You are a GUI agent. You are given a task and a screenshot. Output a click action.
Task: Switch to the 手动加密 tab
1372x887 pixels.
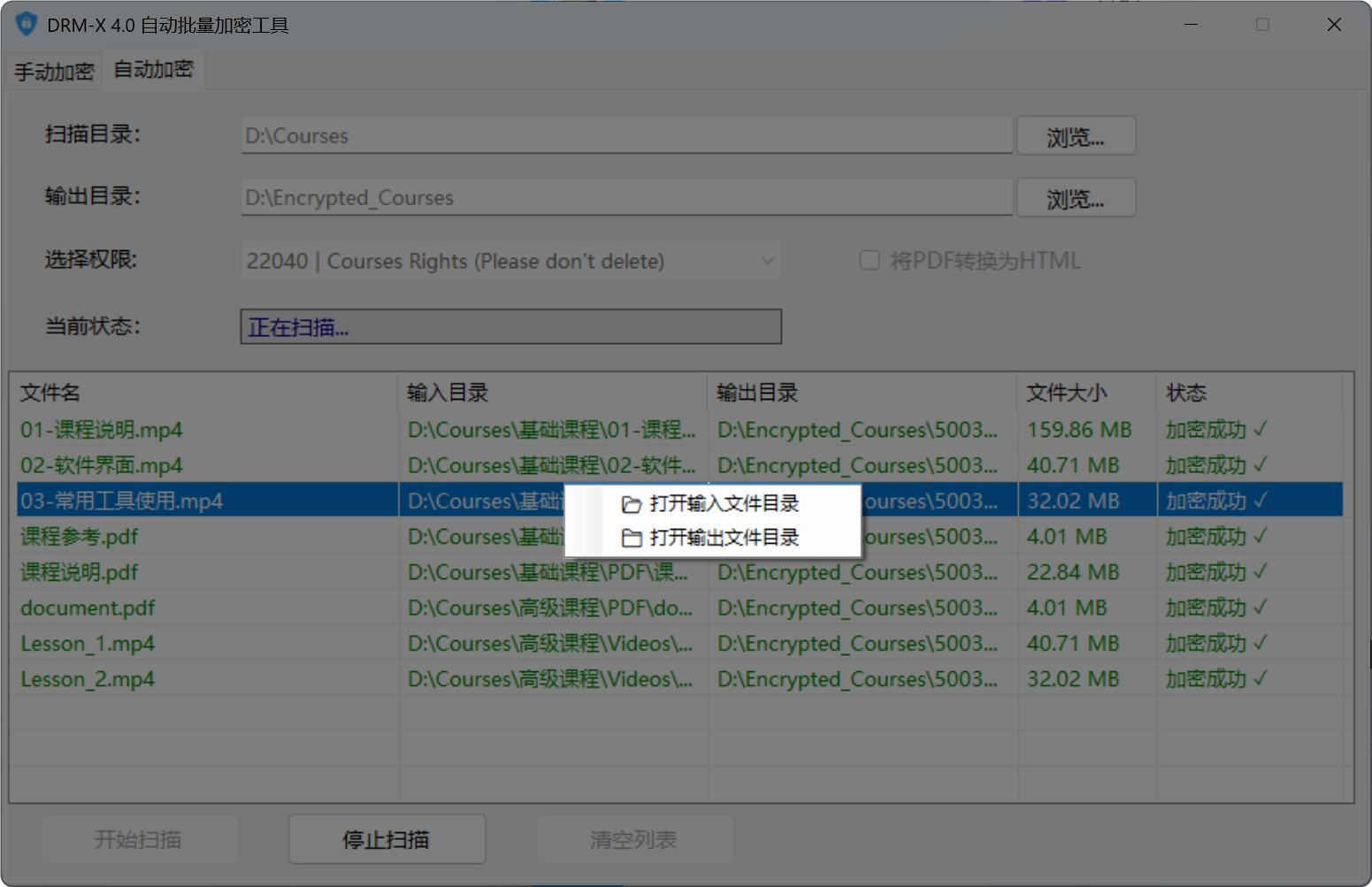coord(54,72)
